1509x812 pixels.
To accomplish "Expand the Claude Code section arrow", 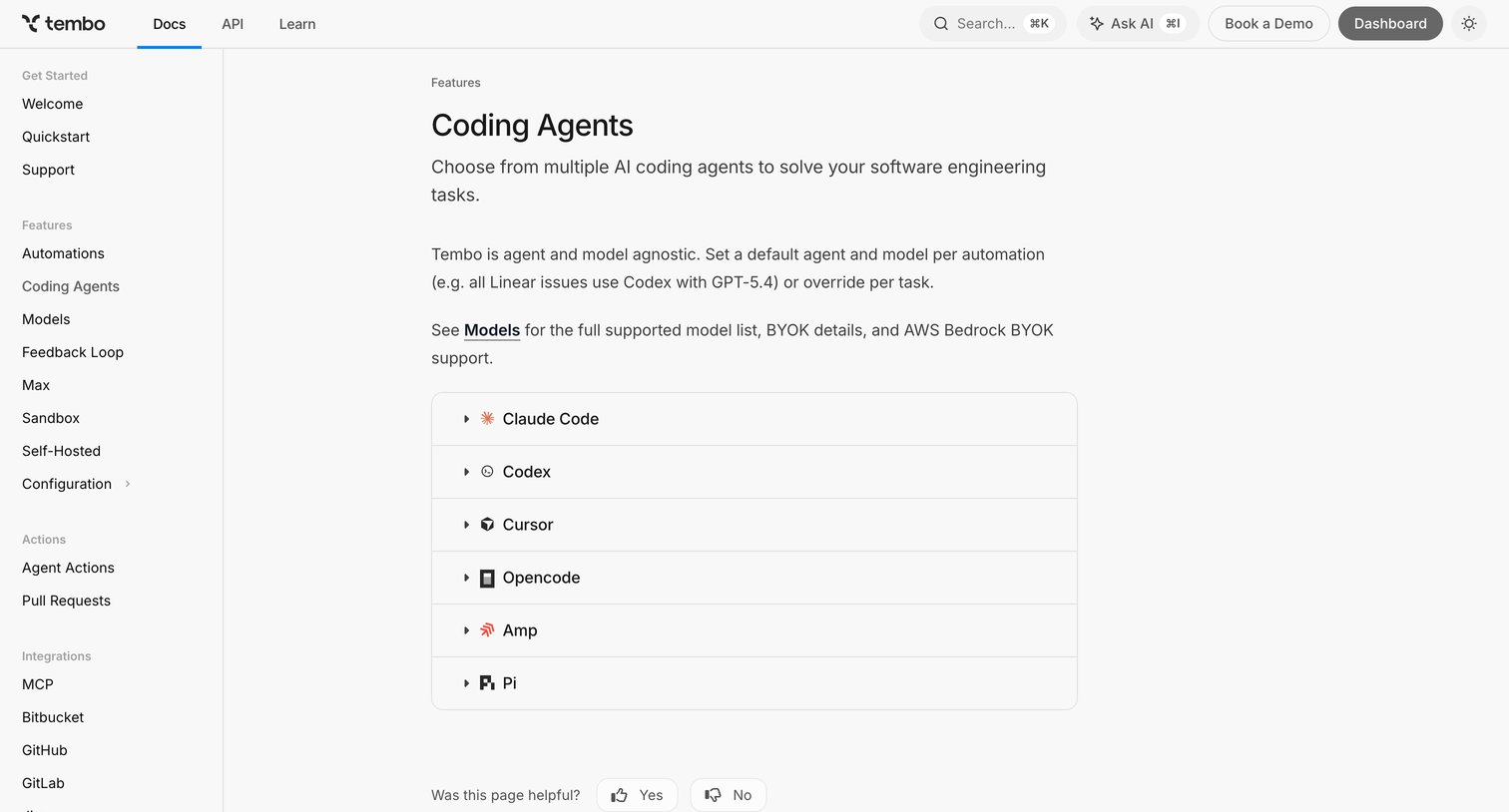I will (466, 419).
